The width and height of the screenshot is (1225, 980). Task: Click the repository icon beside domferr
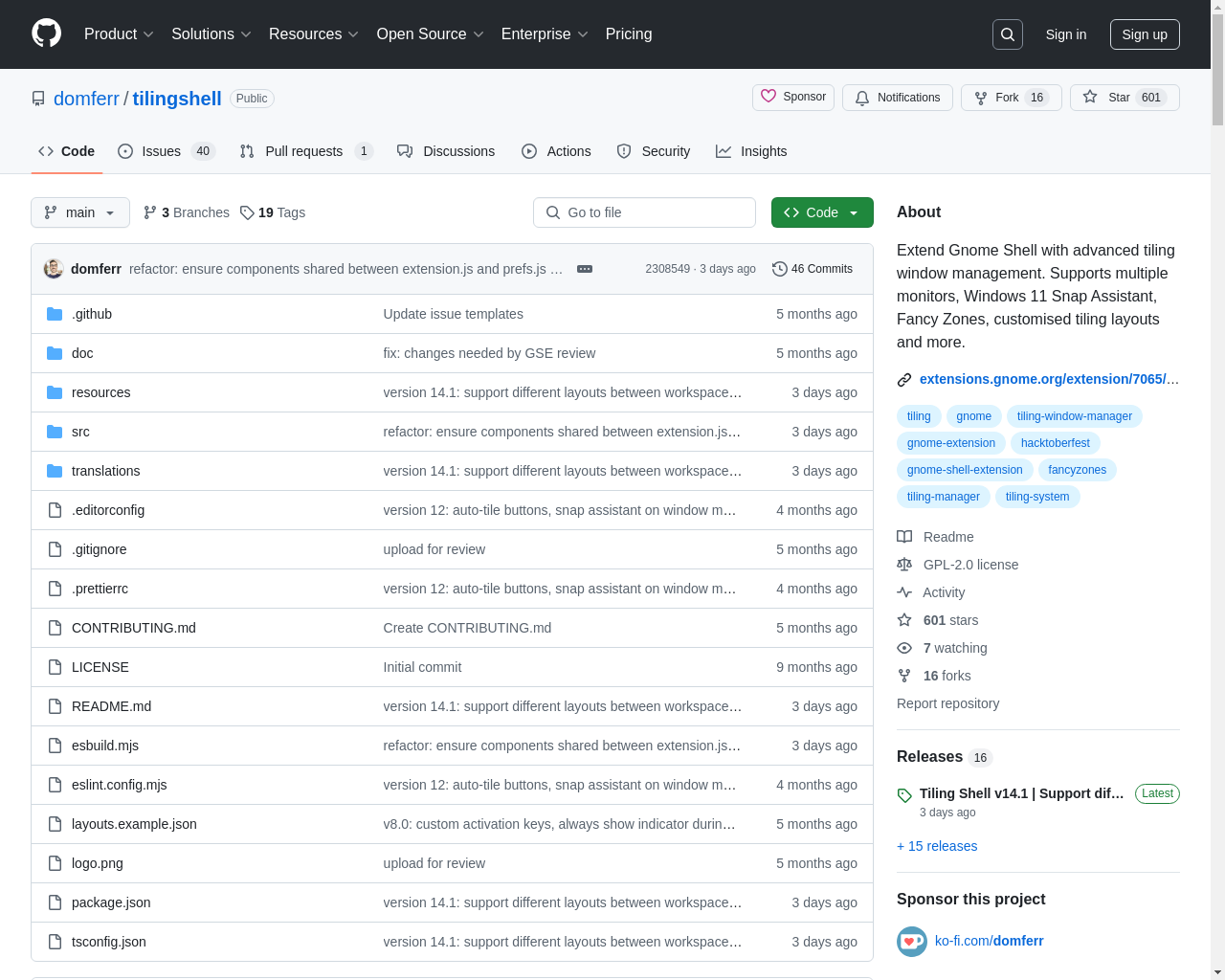[x=38, y=99]
